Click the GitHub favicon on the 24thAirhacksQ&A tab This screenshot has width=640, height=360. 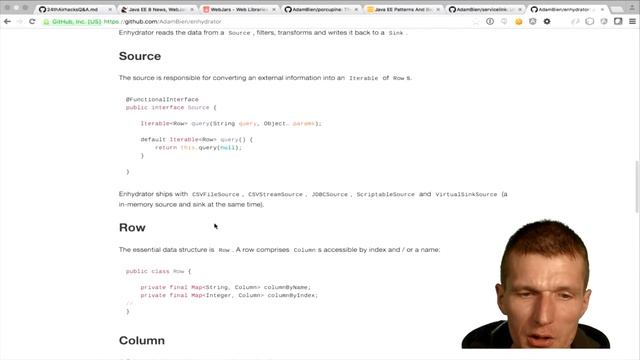(42, 9)
